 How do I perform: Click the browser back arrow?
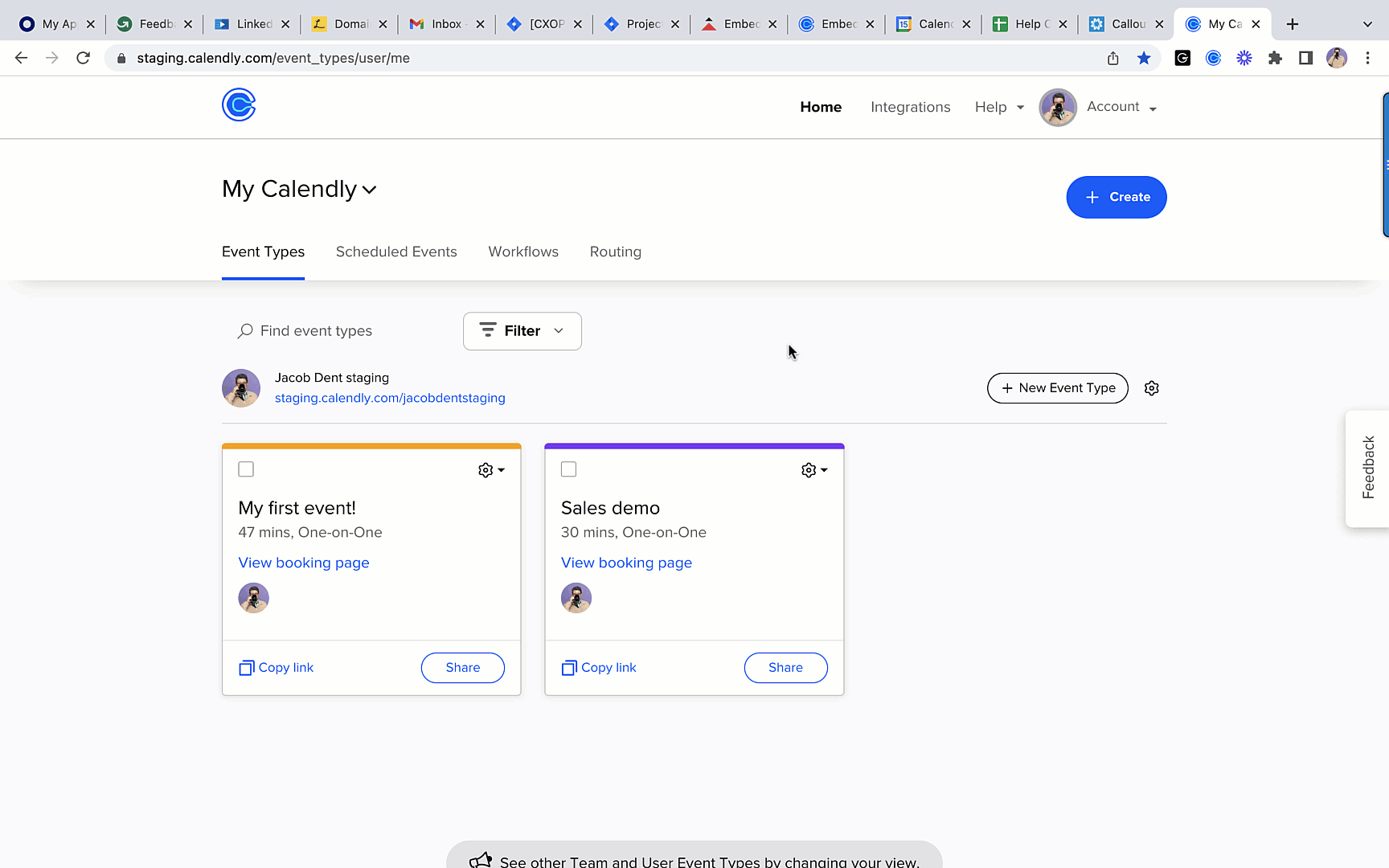click(x=22, y=58)
